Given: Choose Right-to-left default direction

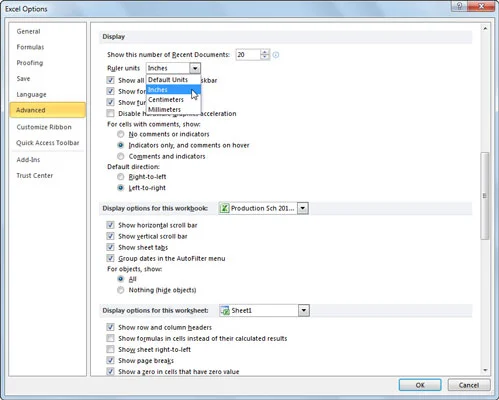Looking at the screenshot, I should 121,177.
